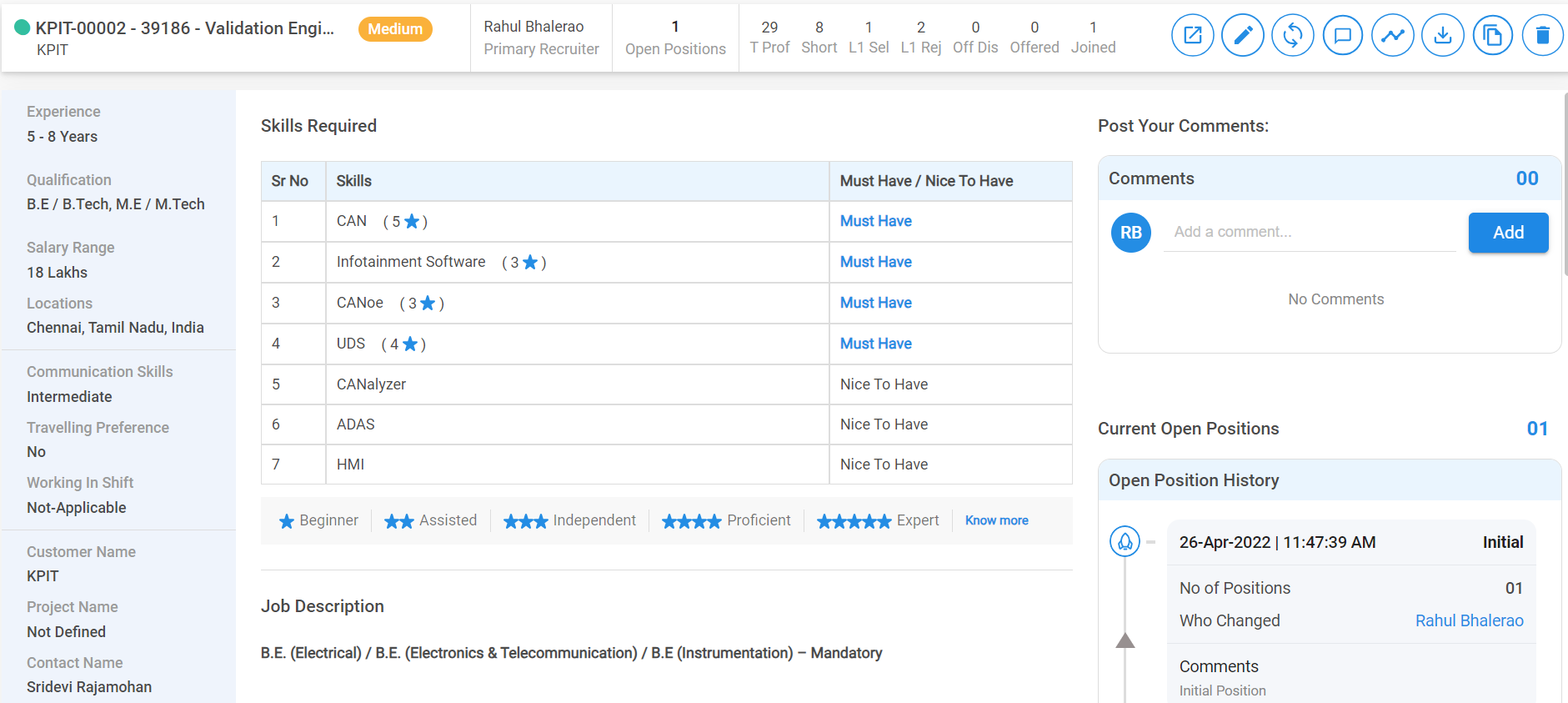Image resolution: width=1568 pixels, height=703 pixels.
Task: Click the Add comment button
Action: point(1507,233)
